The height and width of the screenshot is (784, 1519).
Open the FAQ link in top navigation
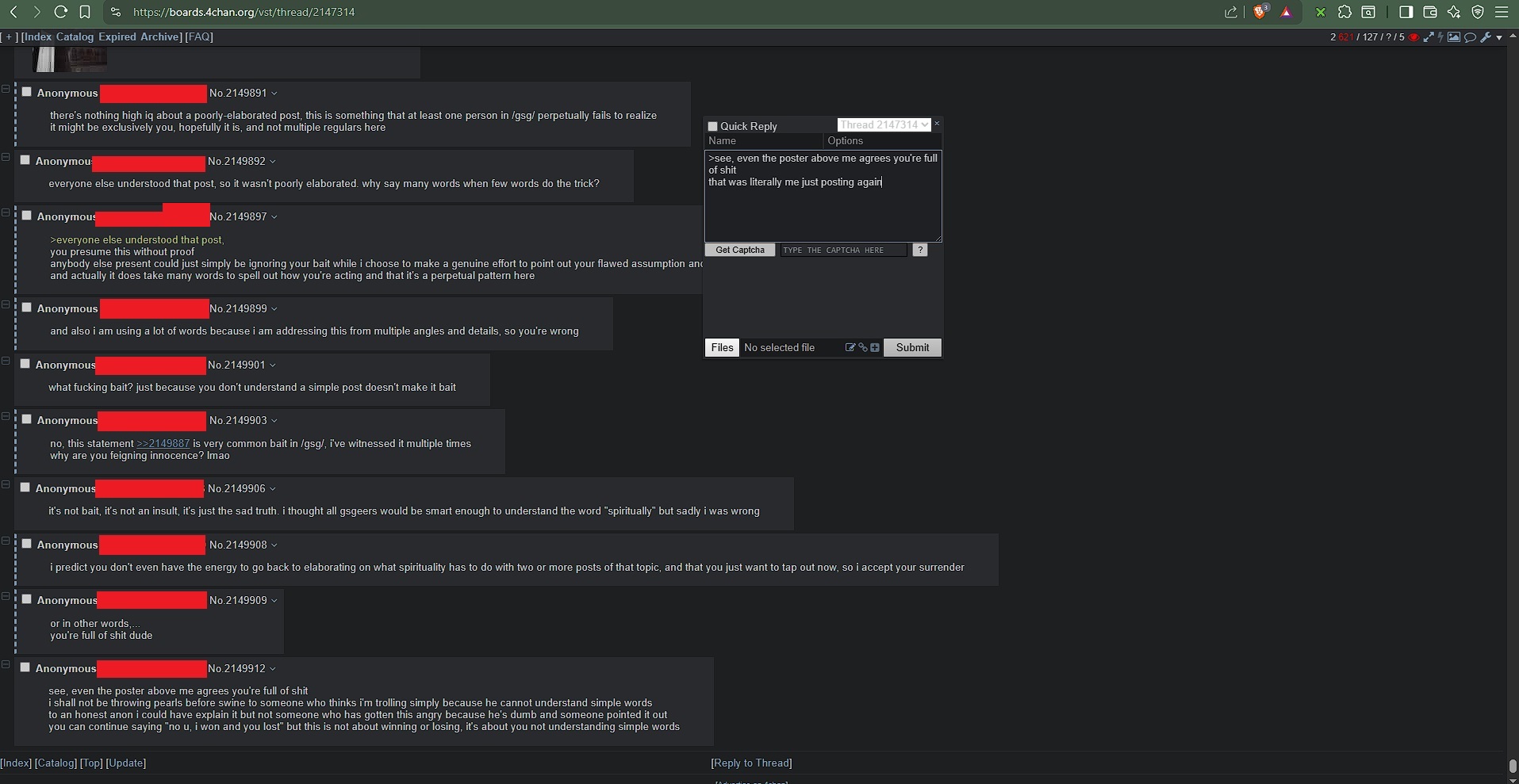click(x=199, y=36)
